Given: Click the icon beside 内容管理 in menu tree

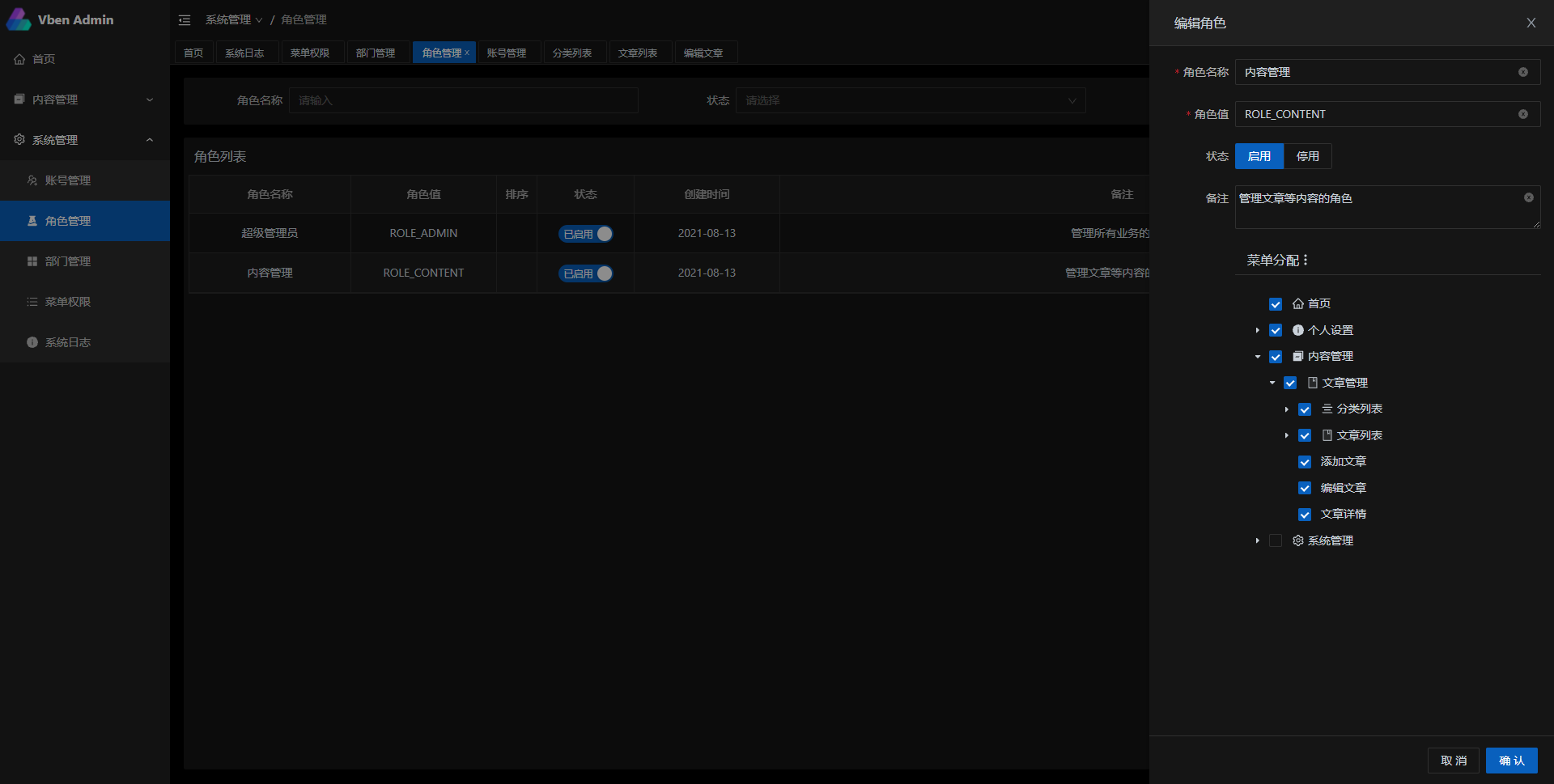Looking at the screenshot, I should coord(1298,356).
